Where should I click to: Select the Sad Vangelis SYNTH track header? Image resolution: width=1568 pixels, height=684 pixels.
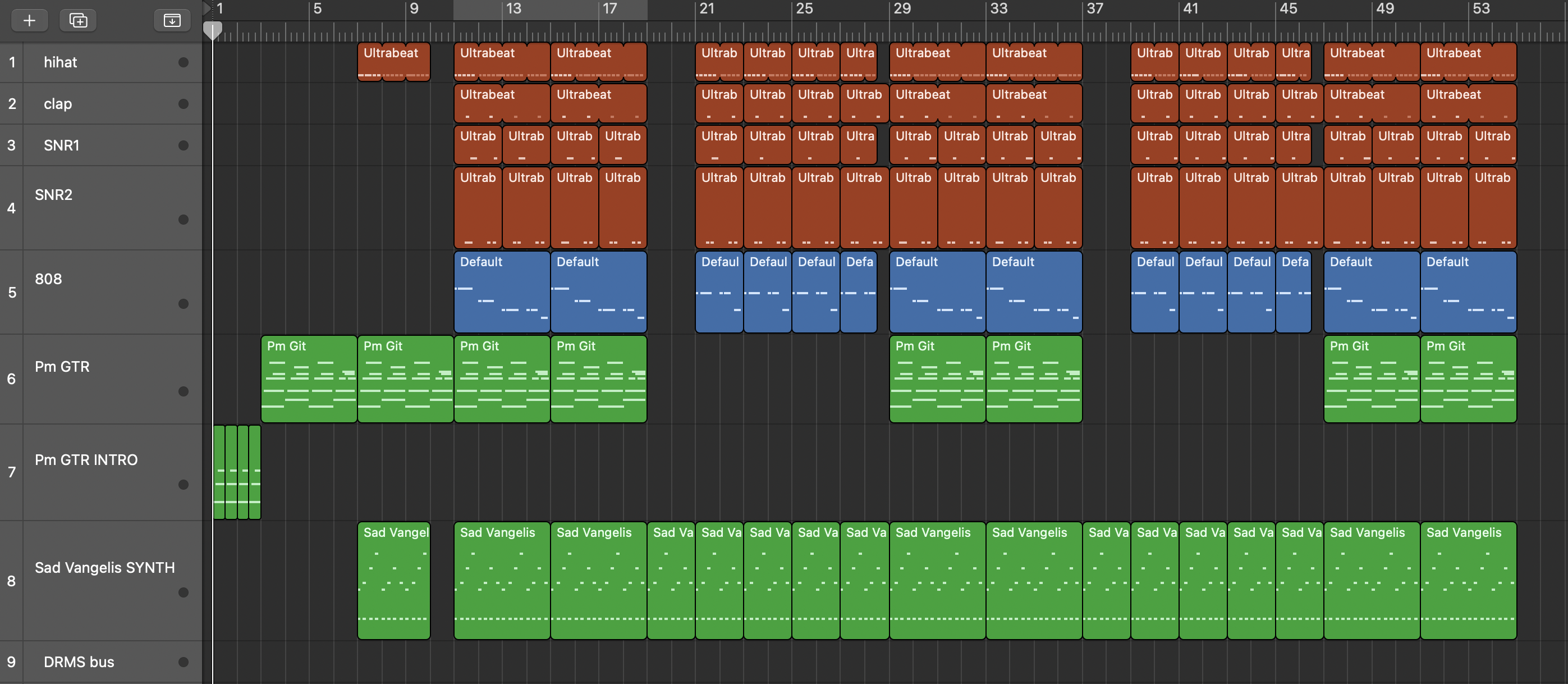click(x=104, y=567)
